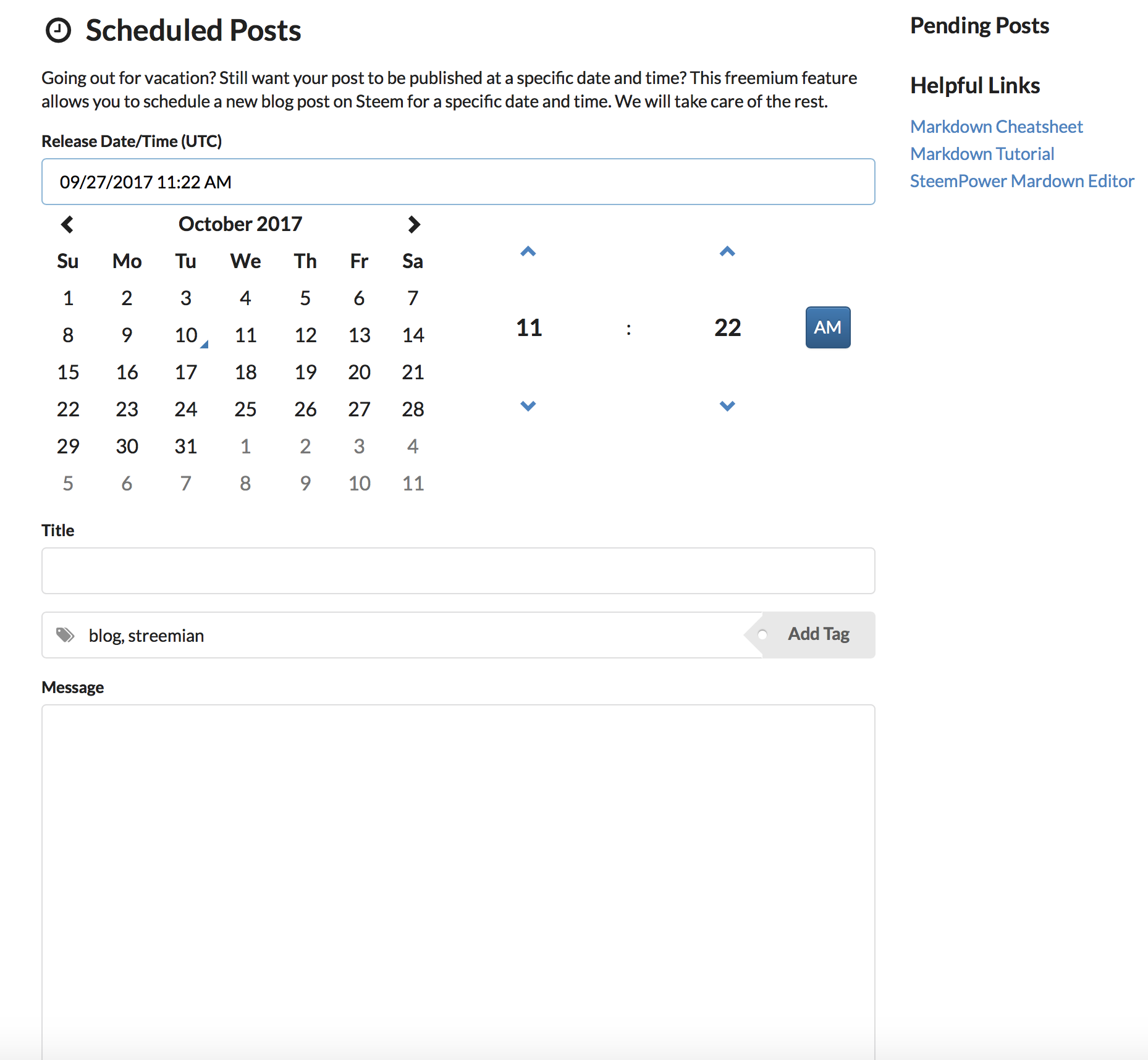This screenshot has height=1060, width=1148.
Task: Open Markdown Cheatsheet link
Action: [997, 127]
